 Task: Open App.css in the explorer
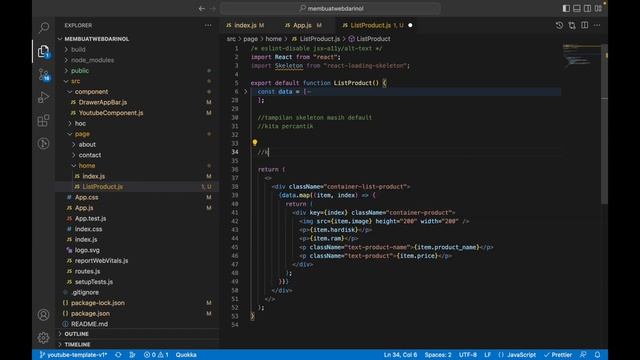pos(86,197)
